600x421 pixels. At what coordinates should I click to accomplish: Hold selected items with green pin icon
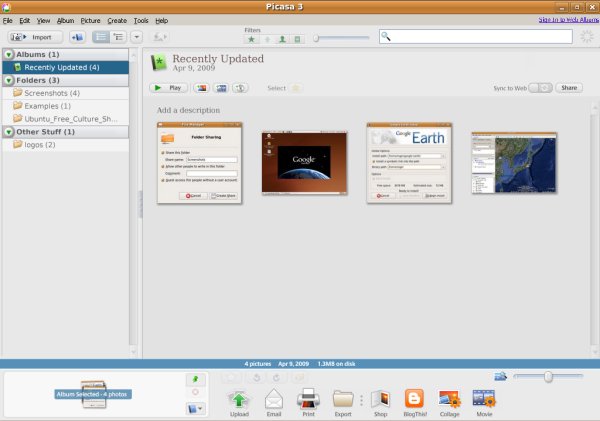(x=196, y=379)
